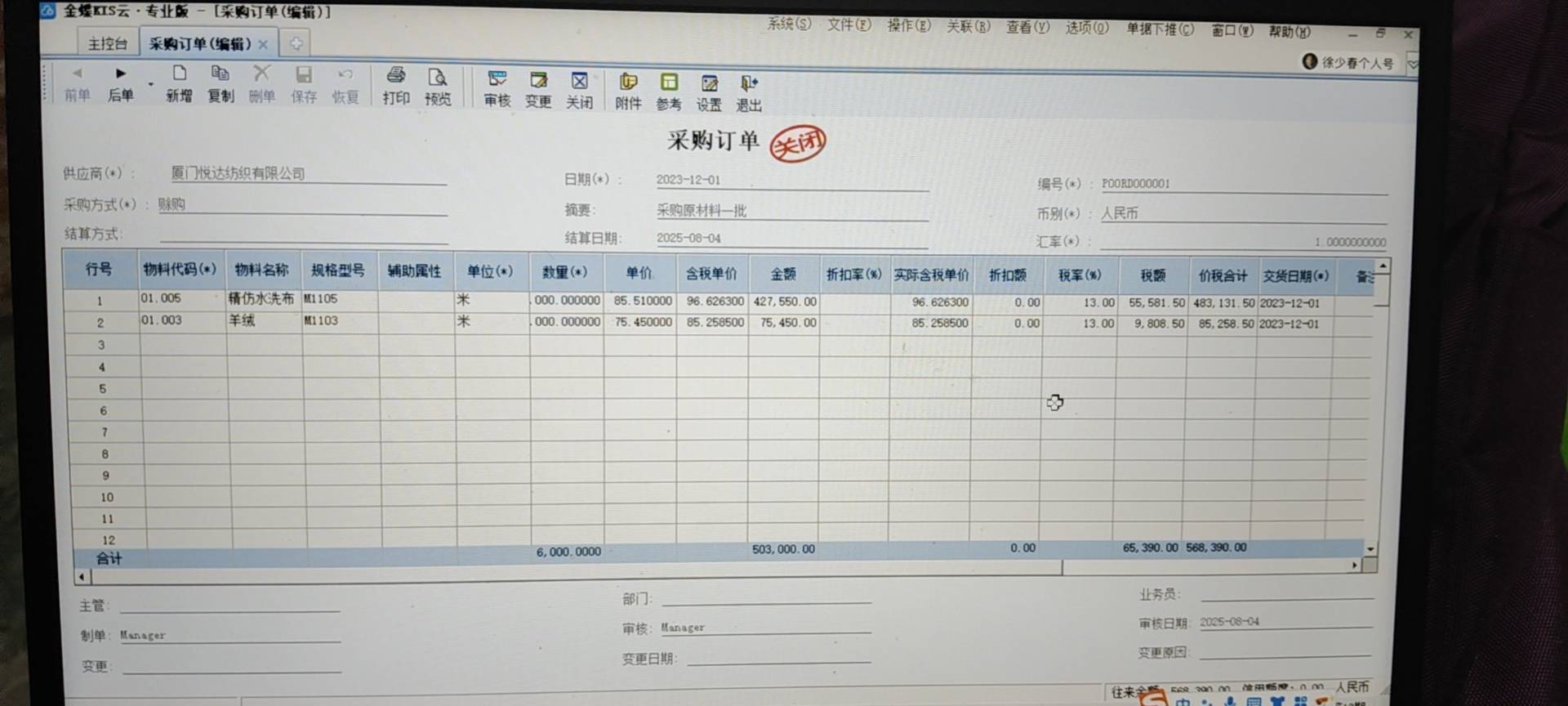The height and width of the screenshot is (706, 1568).
Task: Click horizontal scrollbar right arrow
Action: point(1354,565)
